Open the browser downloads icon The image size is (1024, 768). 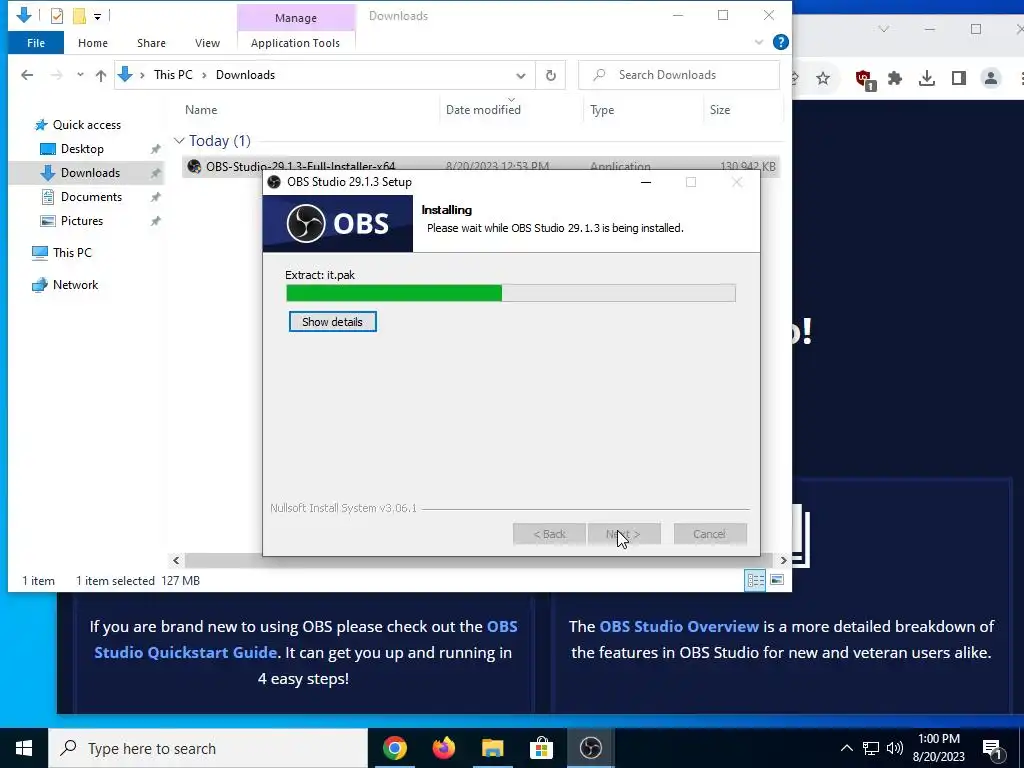pyautogui.click(x=927, y=79)
